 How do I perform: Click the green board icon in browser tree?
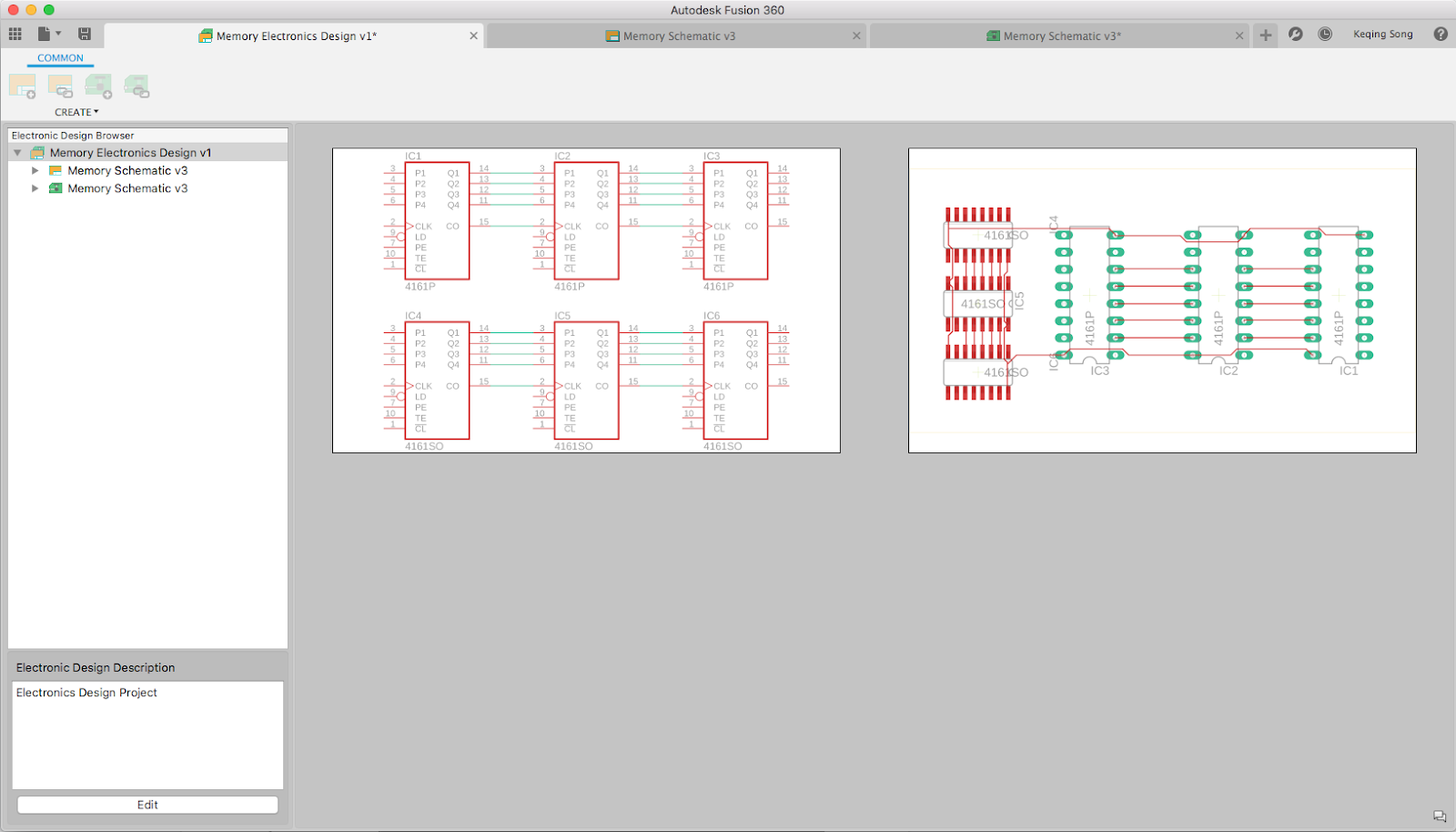tap(56, 188)
